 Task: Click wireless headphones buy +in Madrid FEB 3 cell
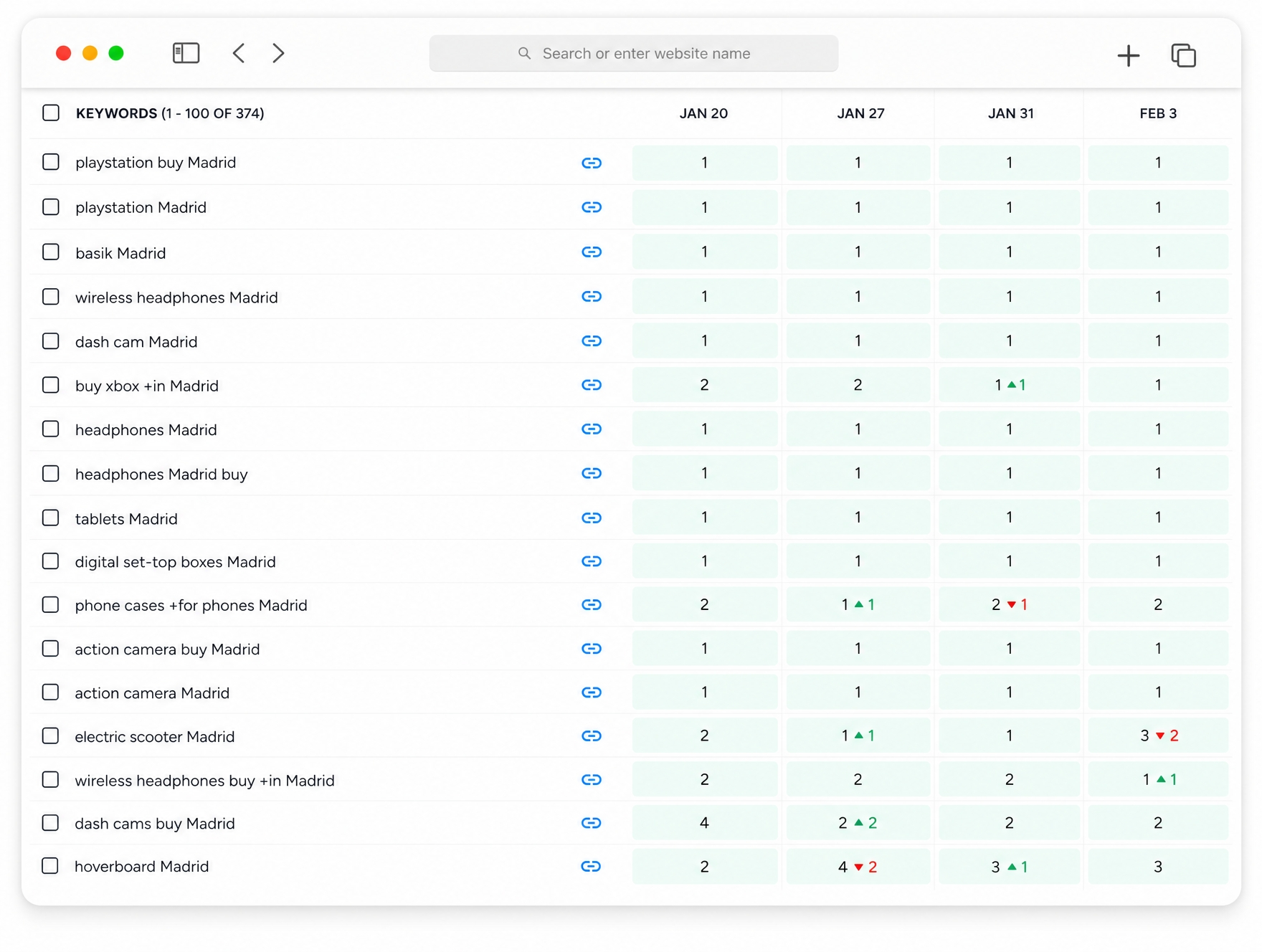point(1158,779)
